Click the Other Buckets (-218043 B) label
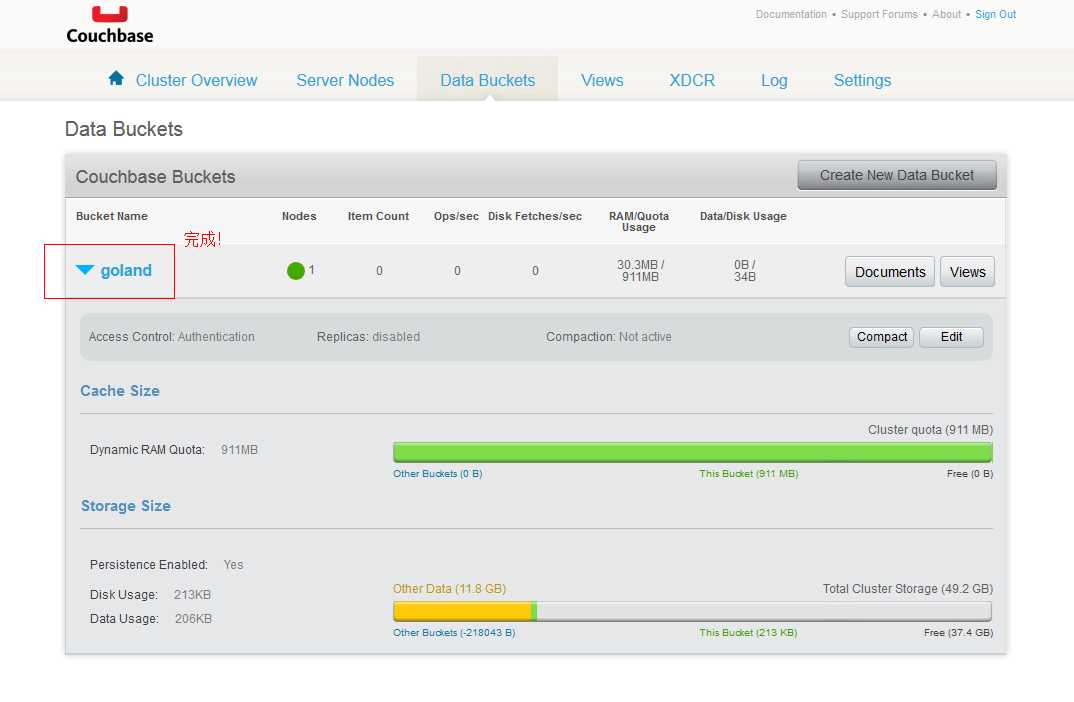The width and height of the screenshot is (1074, 702). (454, 633)
